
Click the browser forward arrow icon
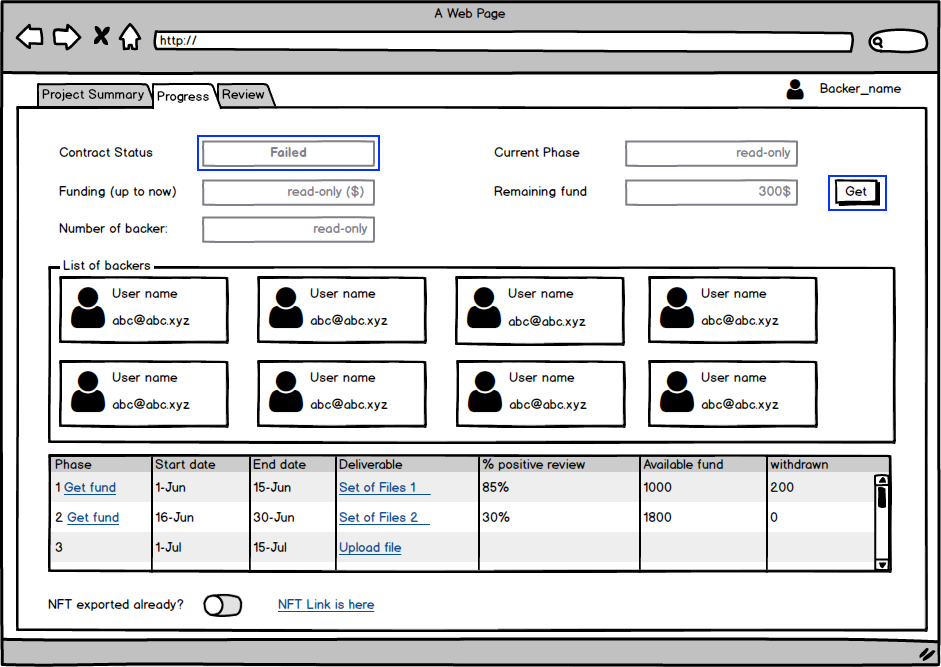67,37
